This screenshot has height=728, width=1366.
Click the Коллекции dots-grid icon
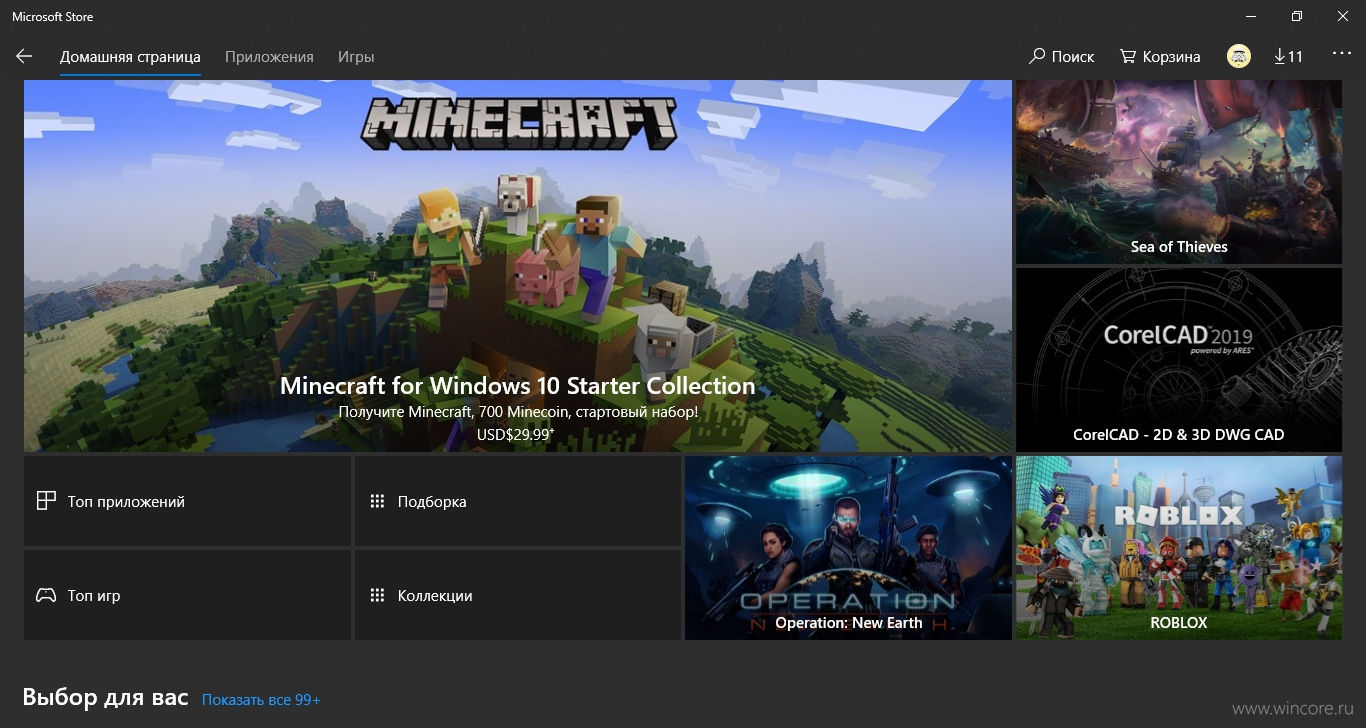coord(377,595)
